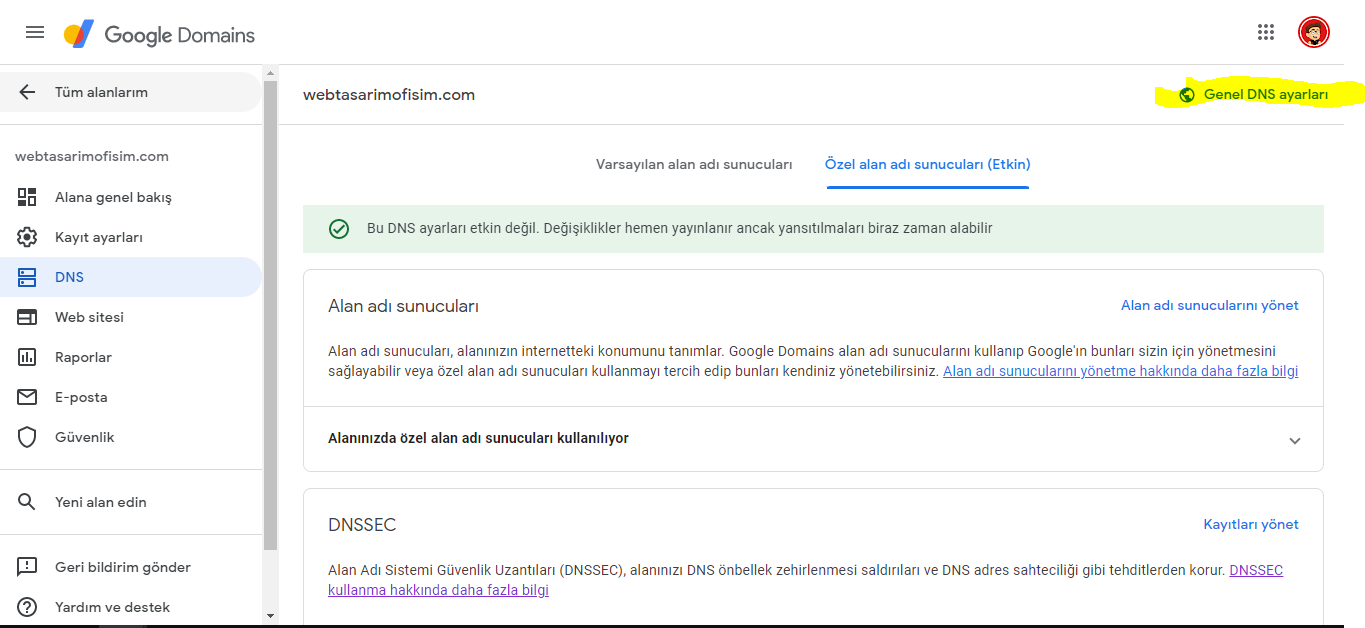The width and height of the screenshot is (1365, 628).
Task: Open Güvenlik section
Action: click(130, 437)
